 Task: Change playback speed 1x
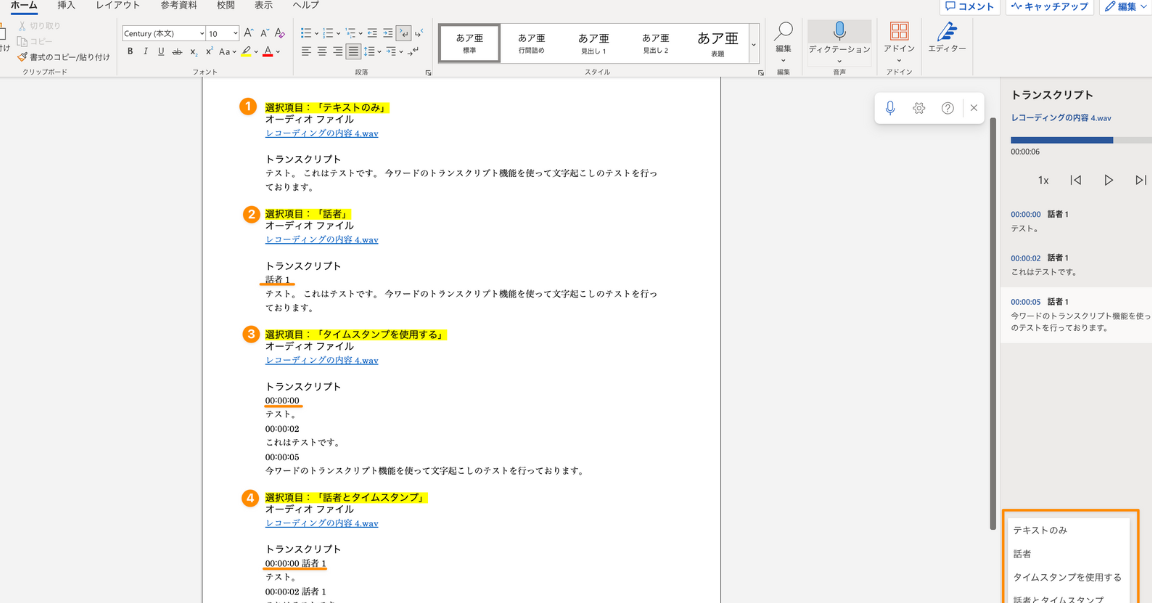click(x=1043, y=180)
